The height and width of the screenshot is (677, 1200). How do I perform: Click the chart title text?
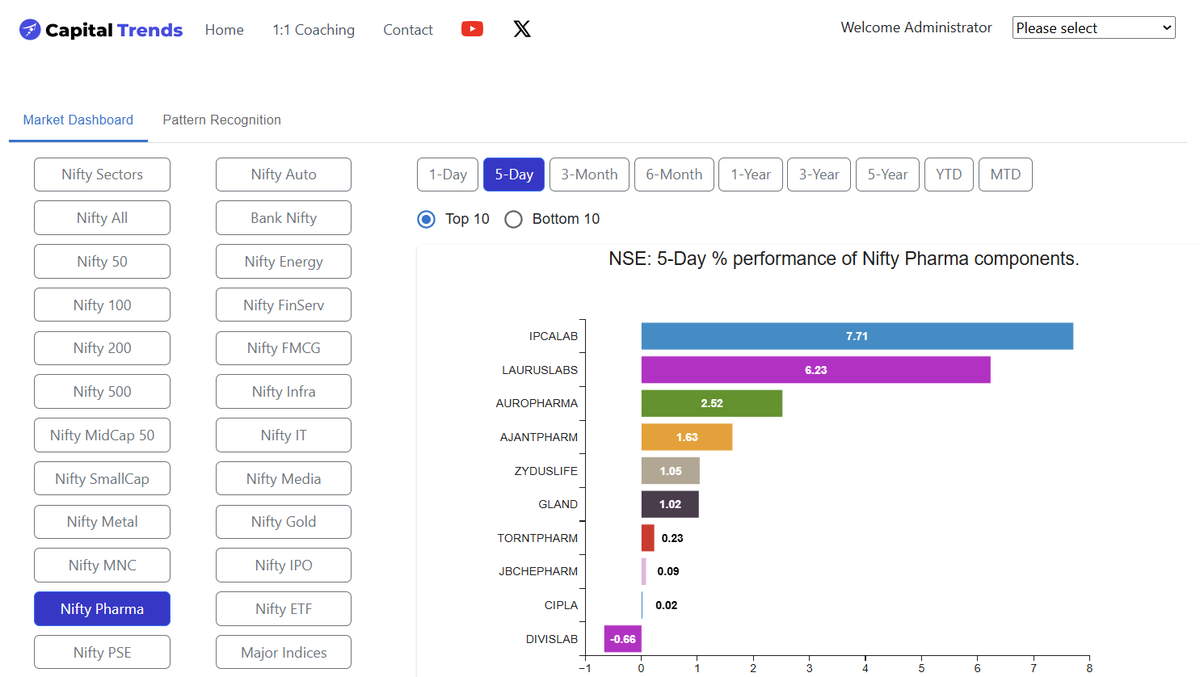pos(844,259)
